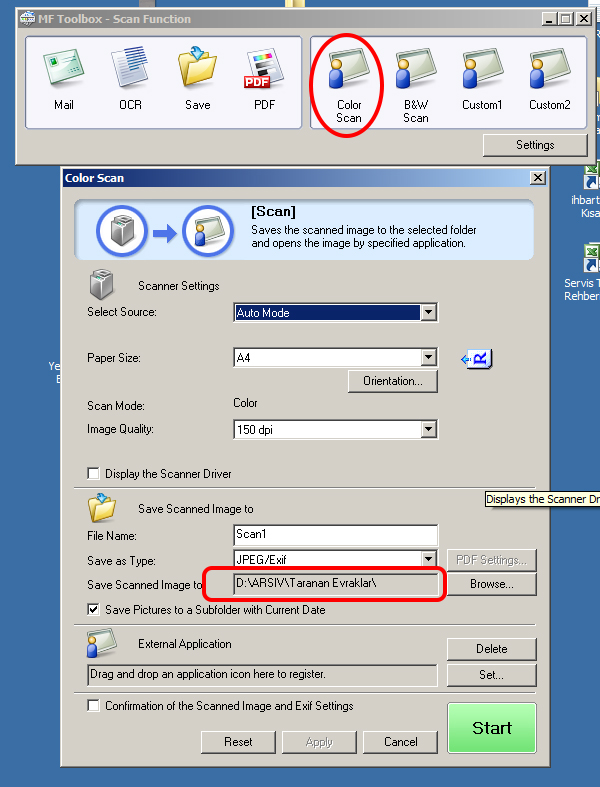Expand the Paper Size dropdown

428,357
